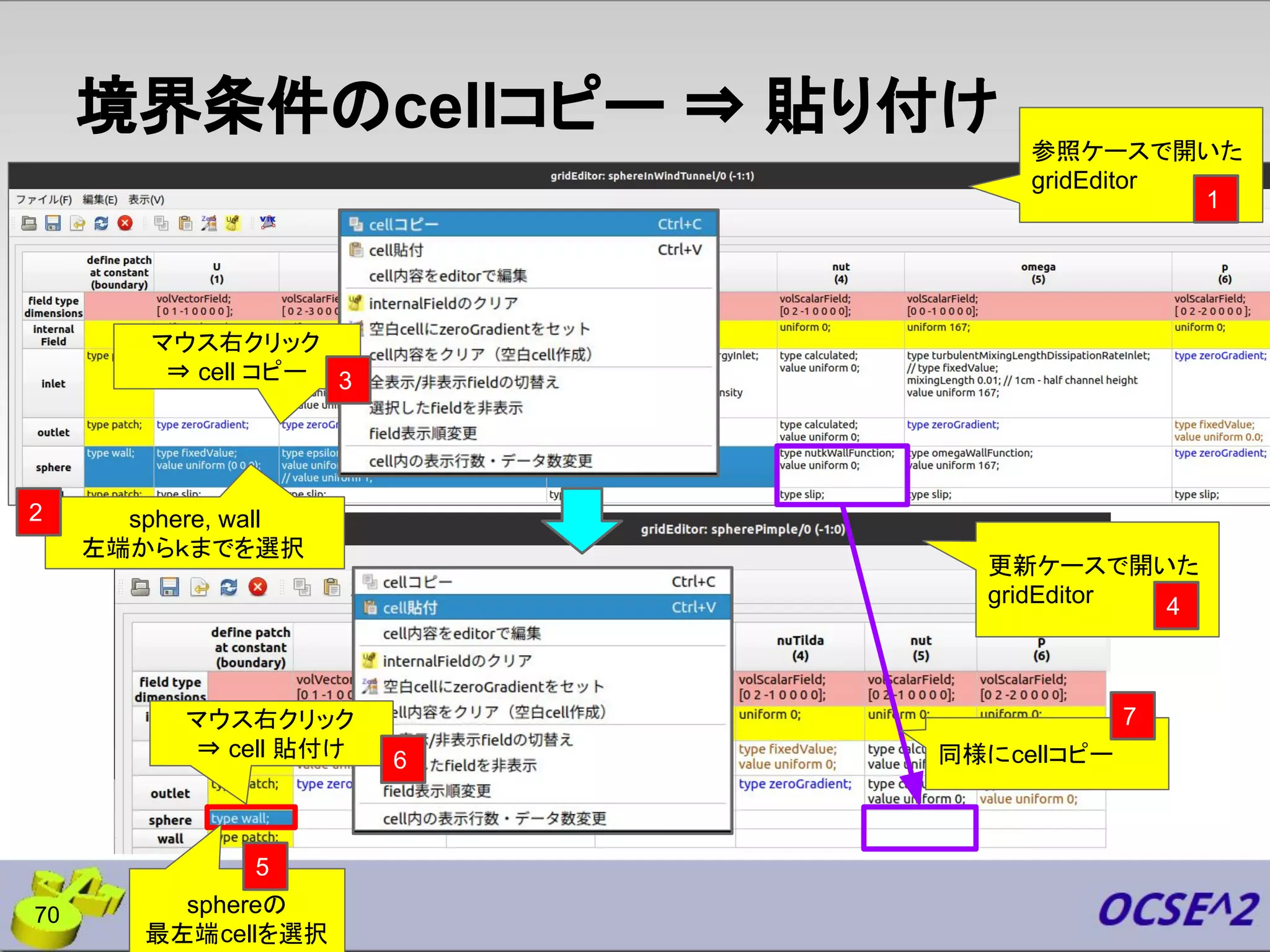Screen dimensions: 1270x952
Task: Select 空白cellにzeroGradientをセット in lower menu
Action: (x=543, y=687)
